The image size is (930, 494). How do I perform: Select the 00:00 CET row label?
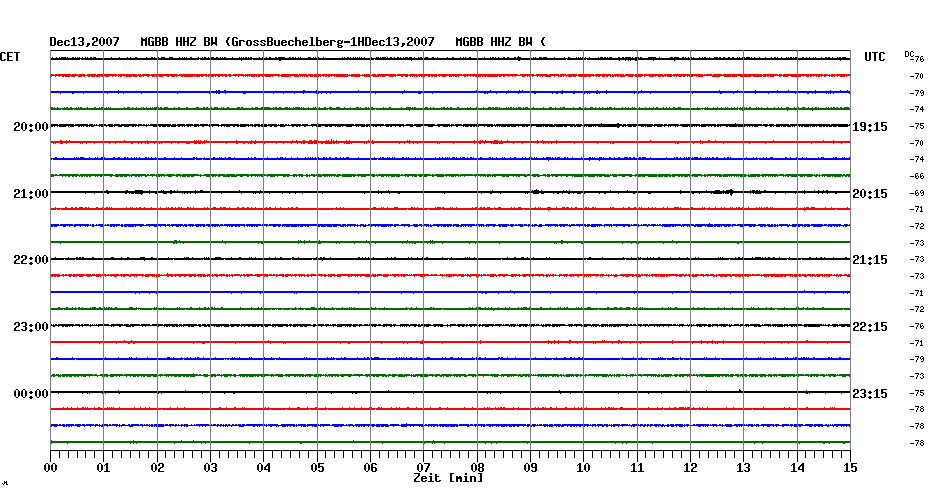[31, 394]
